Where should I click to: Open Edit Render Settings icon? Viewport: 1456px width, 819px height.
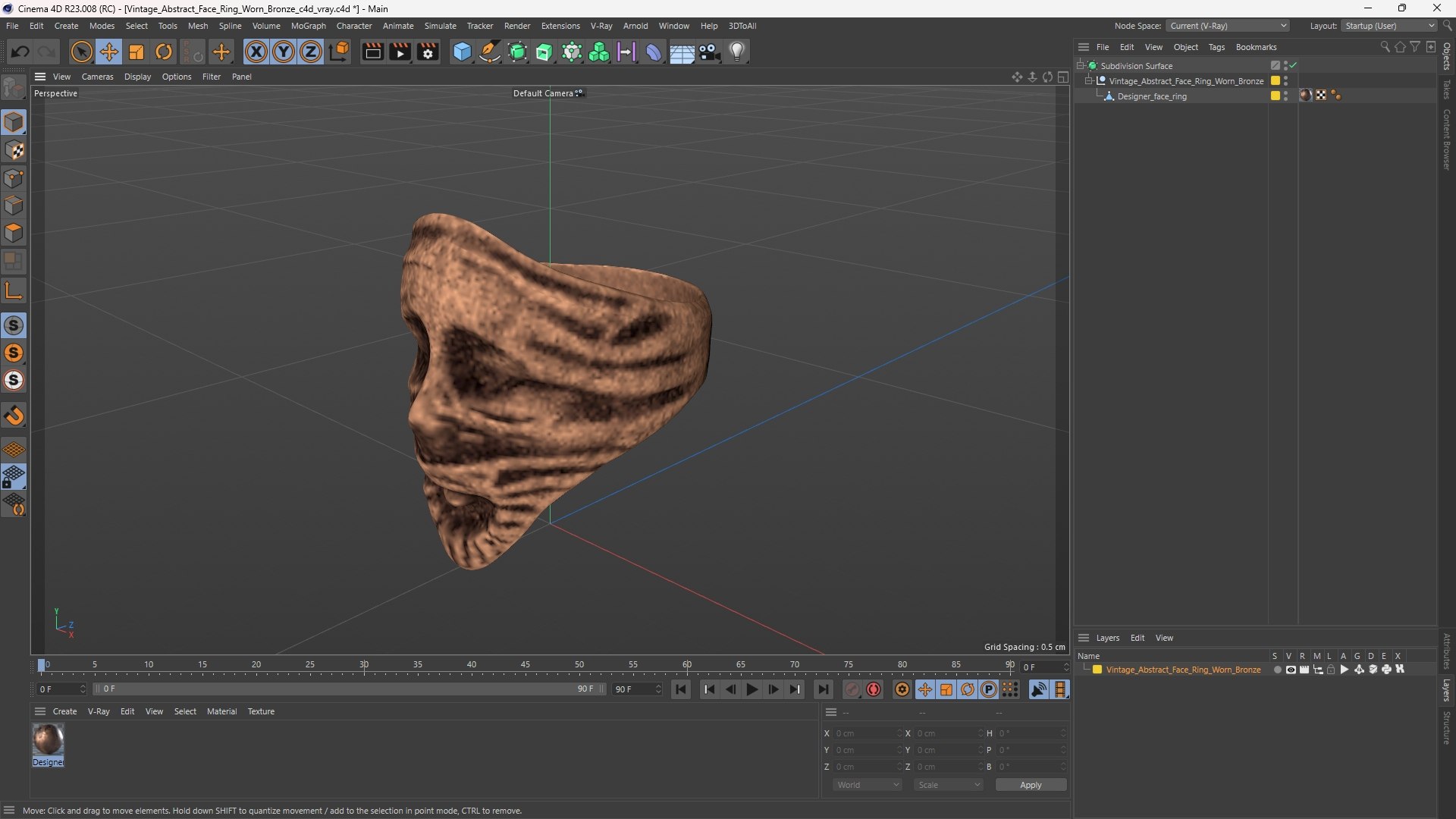[428, 52]
